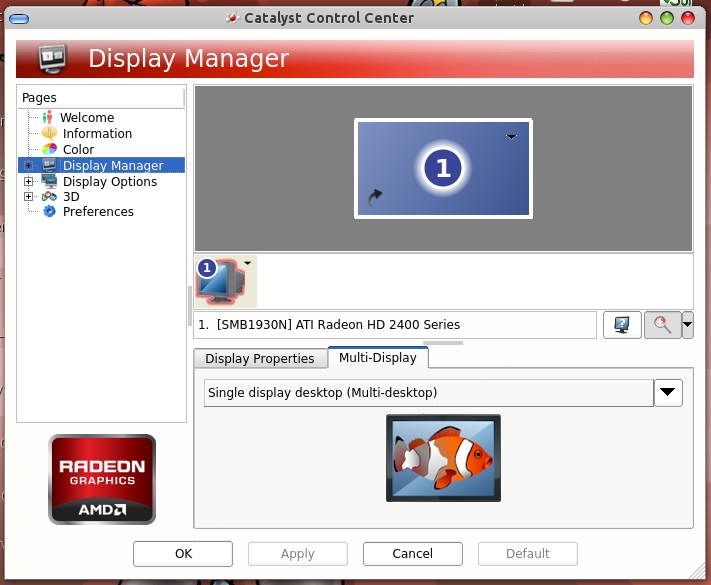Open the small arrow beside monitor 1 icon
This screenshot has width=711, height=585.
[248, 263]
